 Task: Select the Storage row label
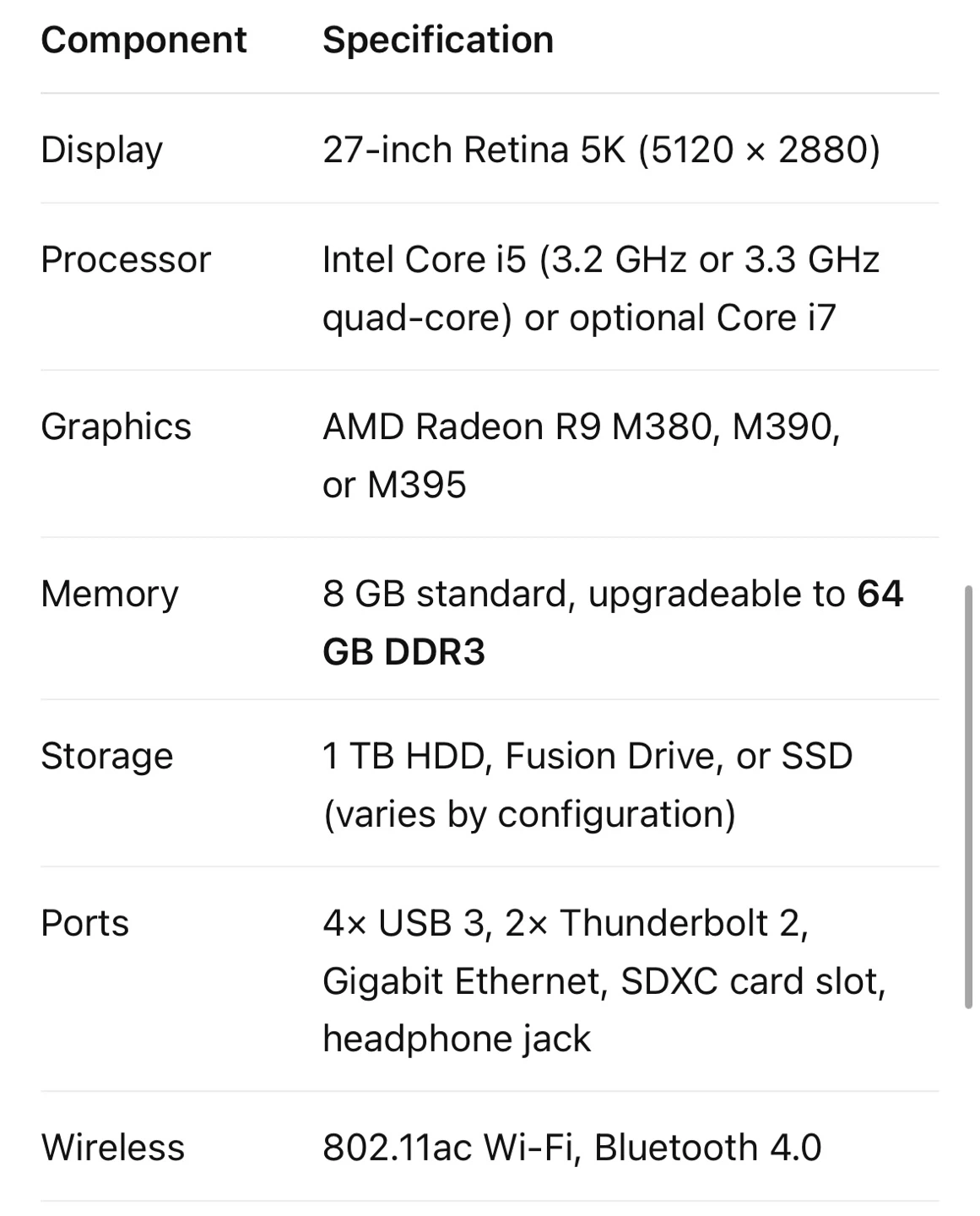[107, 756]
